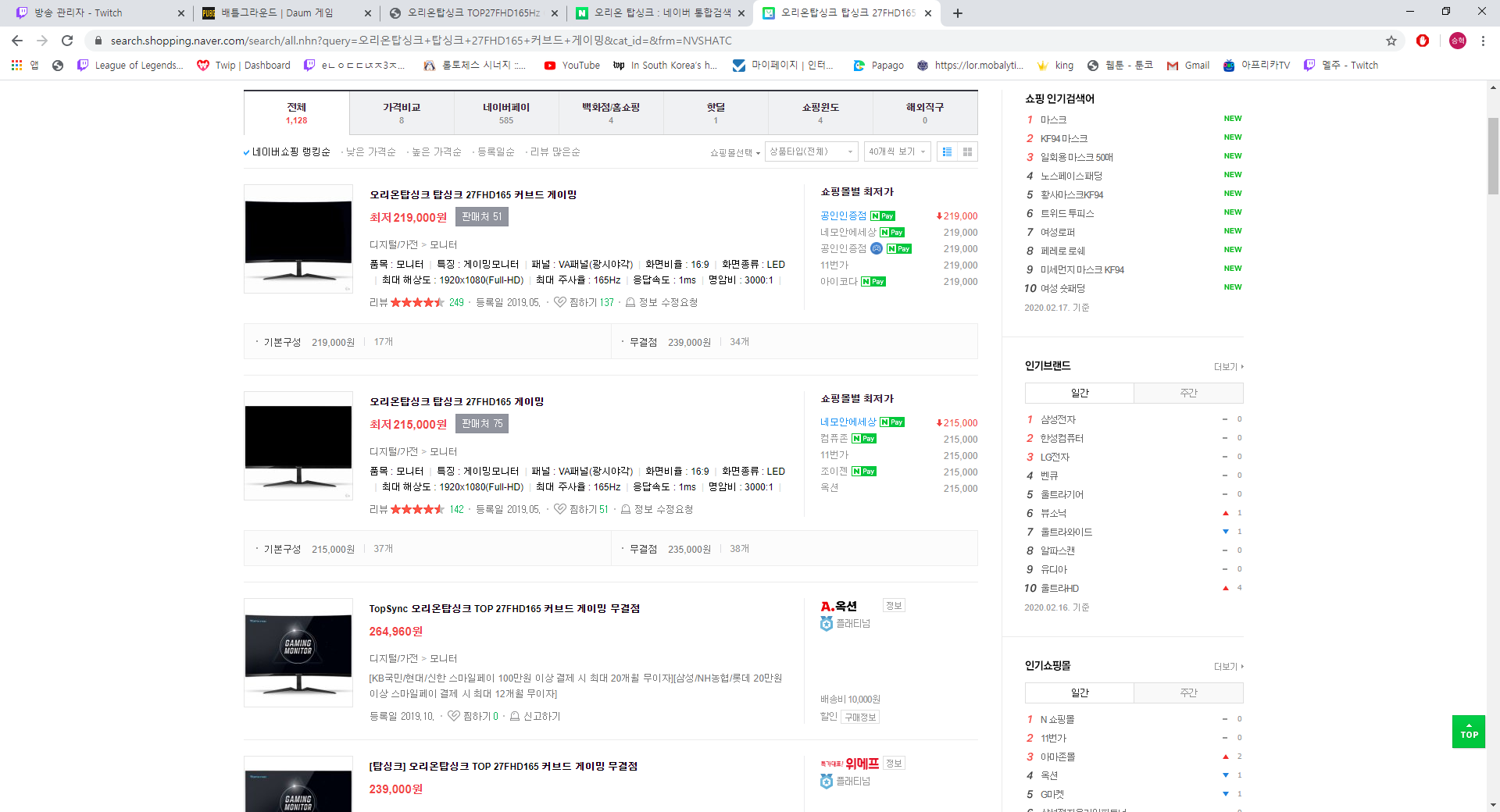Click 무결점 235,000원 option

[x=670, y=550]
